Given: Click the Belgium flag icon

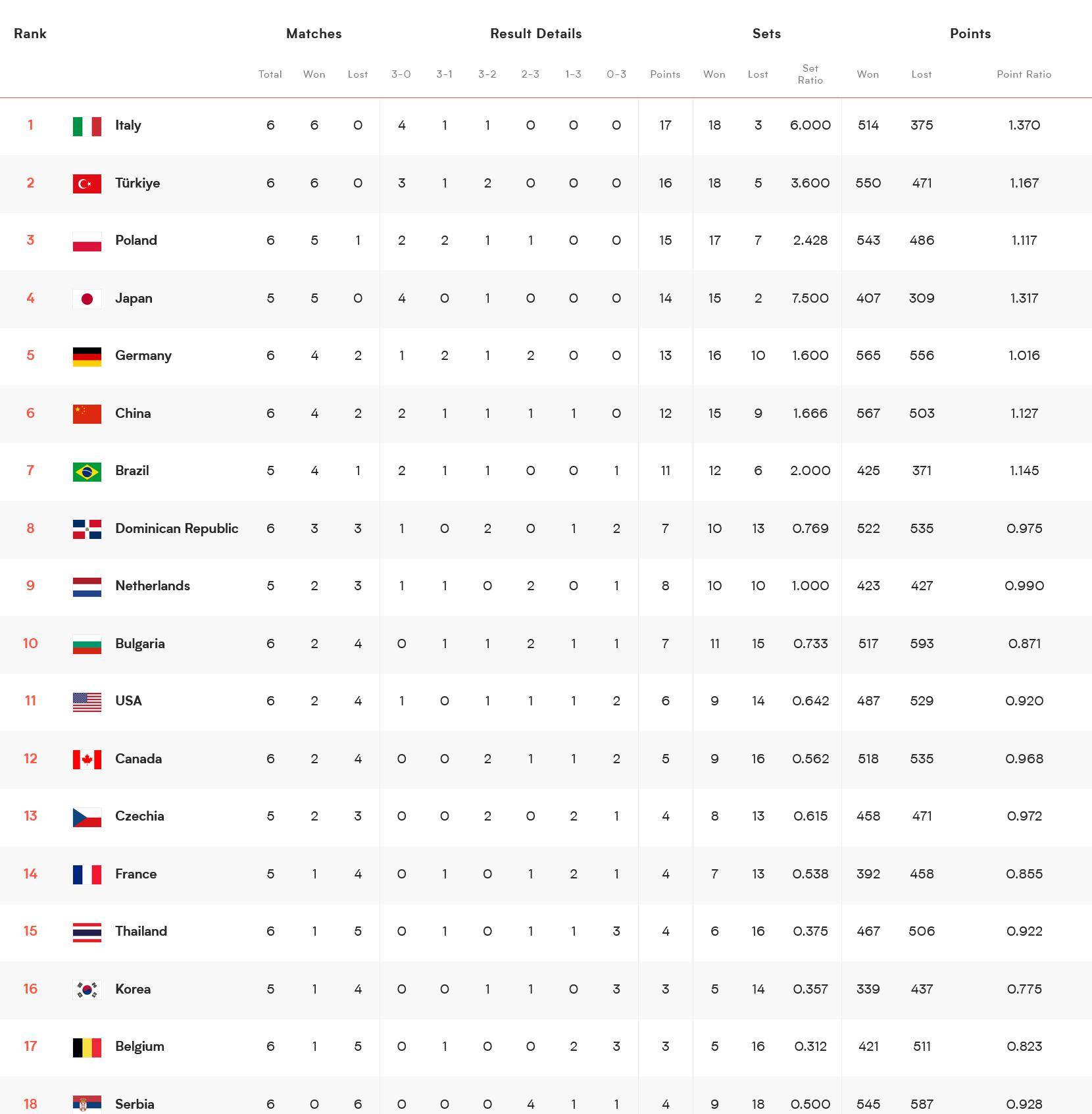Looking at the screenshot, I should tap(87, 1047).
